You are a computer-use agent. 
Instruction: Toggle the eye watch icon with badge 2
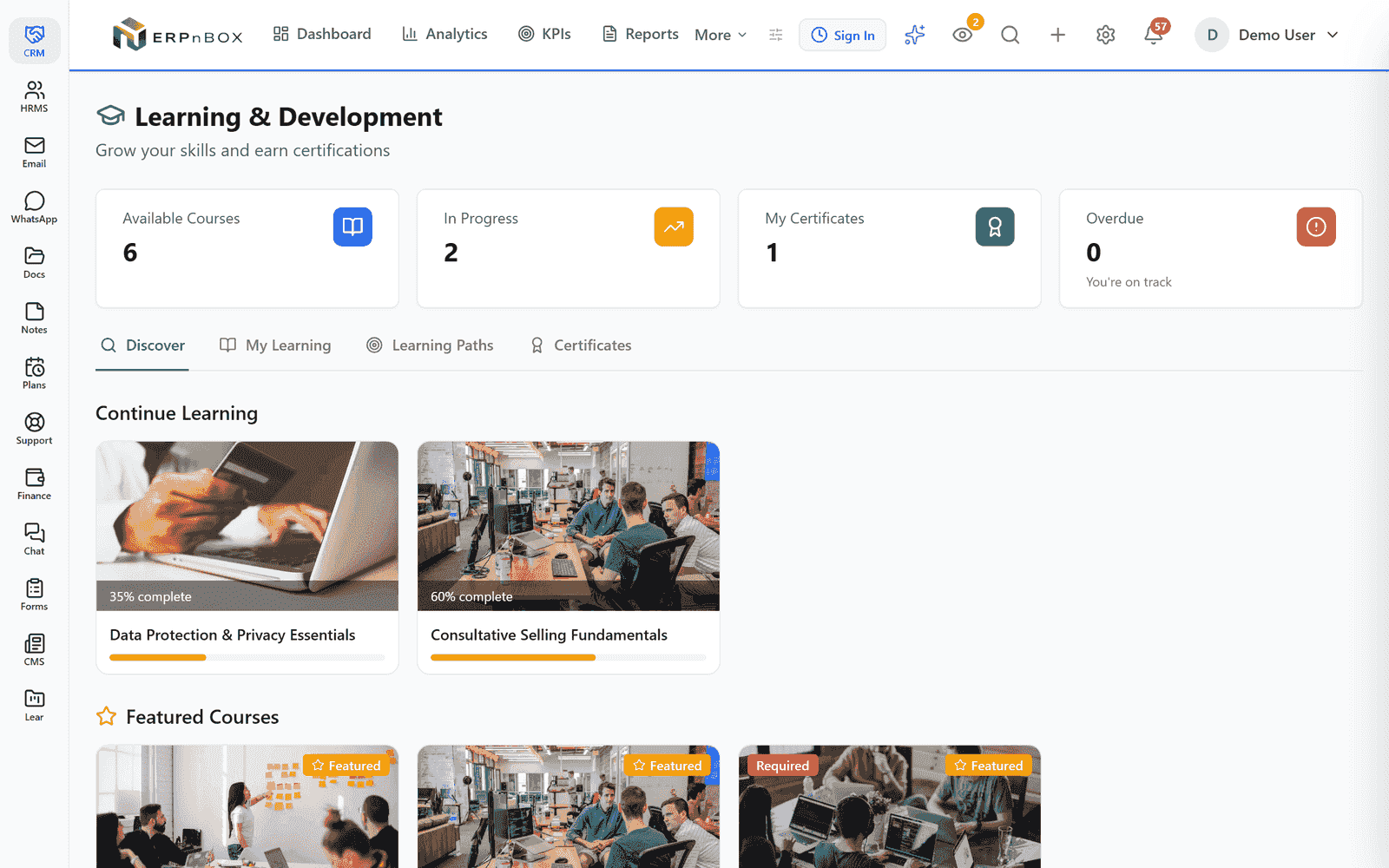pos(962,35)
